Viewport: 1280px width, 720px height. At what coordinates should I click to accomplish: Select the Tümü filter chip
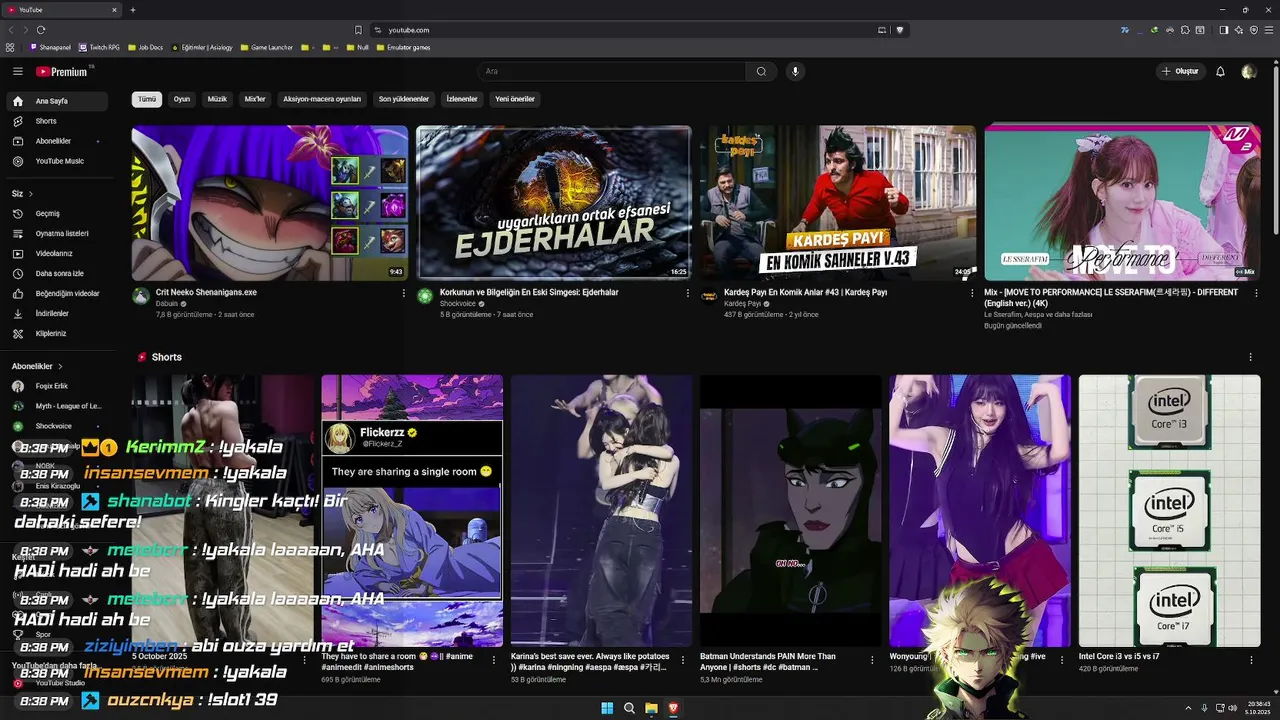(x=147, y=99)
